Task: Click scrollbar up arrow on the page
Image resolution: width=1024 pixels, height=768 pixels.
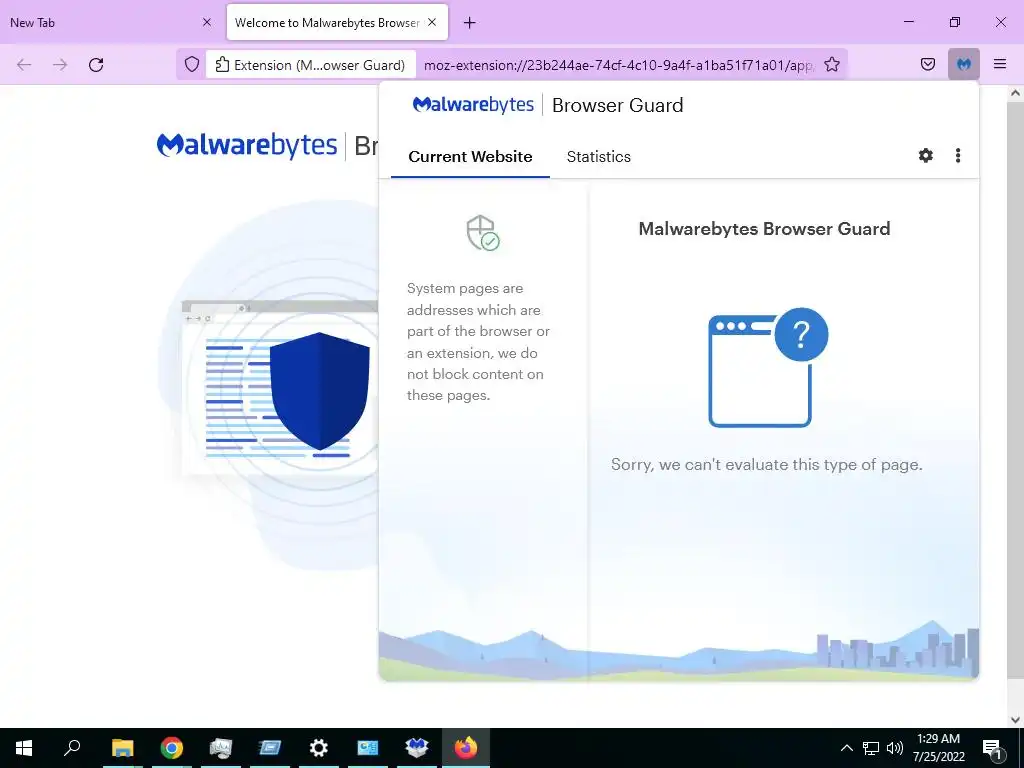Action: pos(1015,93)
